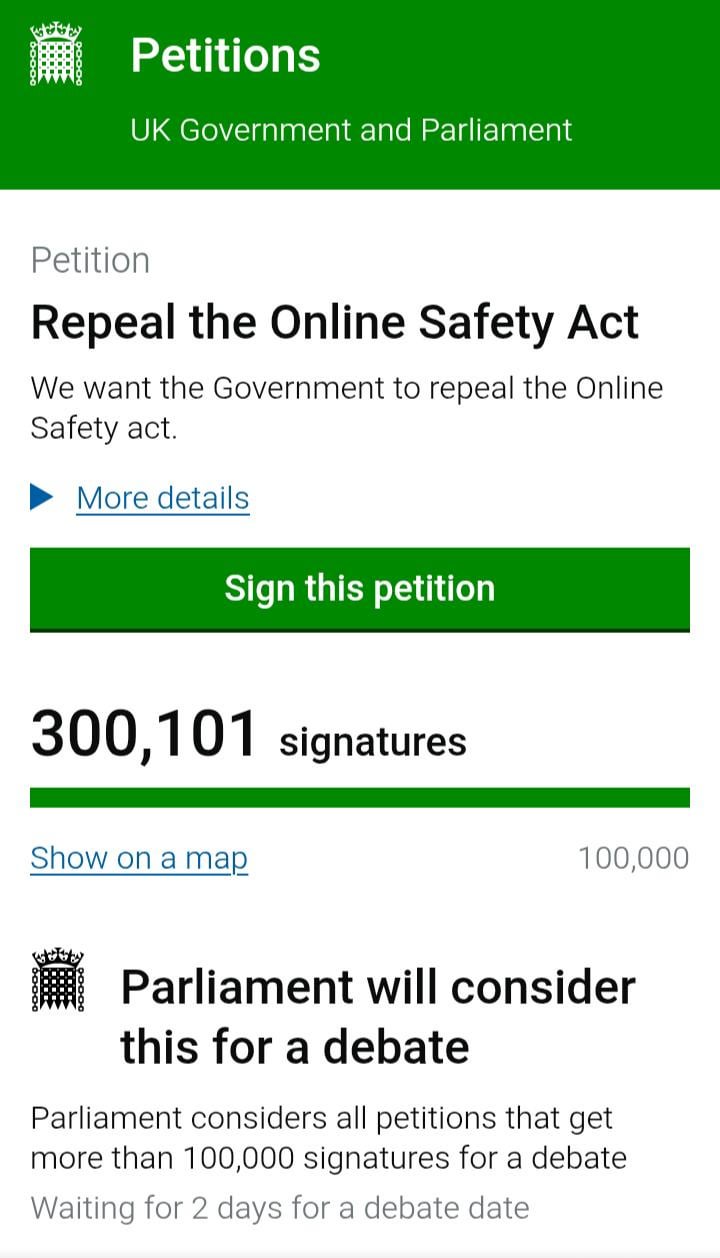Viewport: 720px width, 1258px height.
Task: Click the green signature progress bar
Action: click(360, 797)
